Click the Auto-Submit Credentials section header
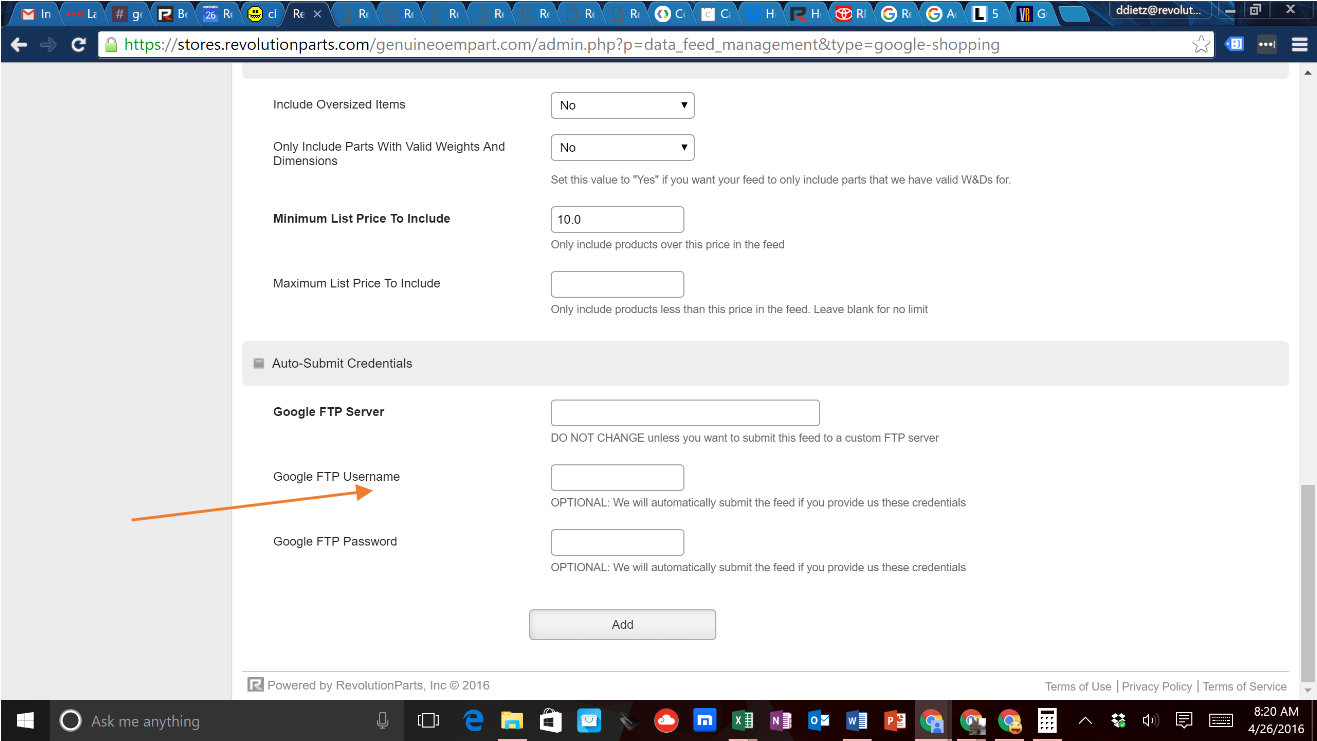This screenshot has width=1317, height=741. point(765,363)
